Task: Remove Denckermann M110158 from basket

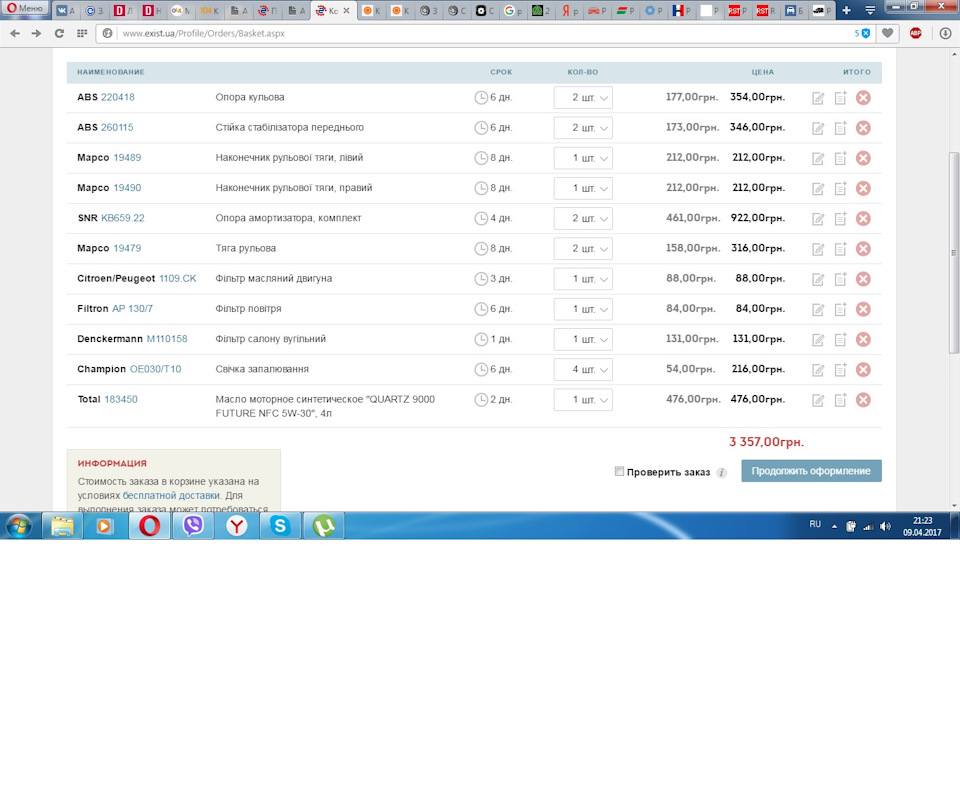Action: [x=863, y=339]
